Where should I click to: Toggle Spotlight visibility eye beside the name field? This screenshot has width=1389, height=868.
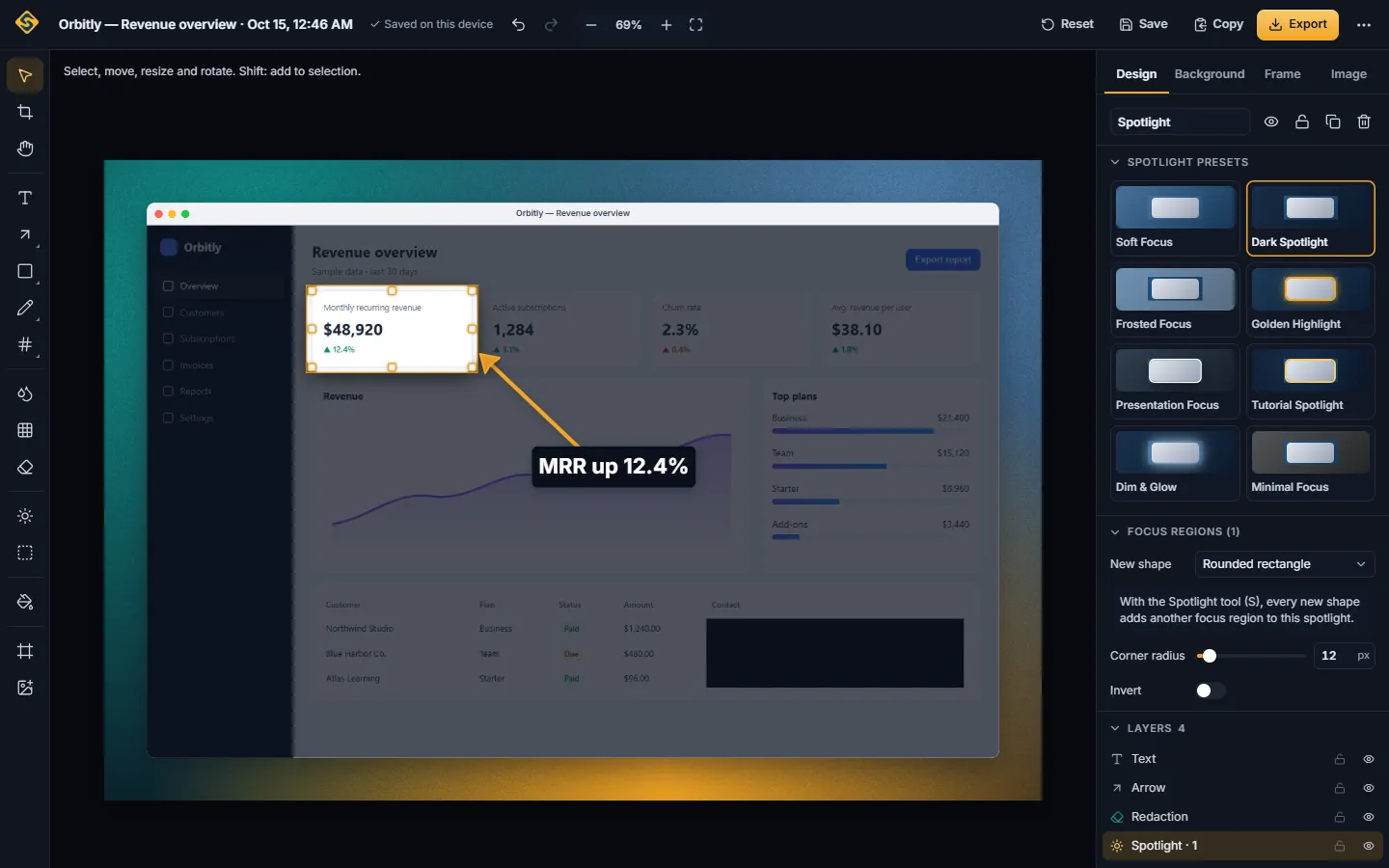(1271, 122)
